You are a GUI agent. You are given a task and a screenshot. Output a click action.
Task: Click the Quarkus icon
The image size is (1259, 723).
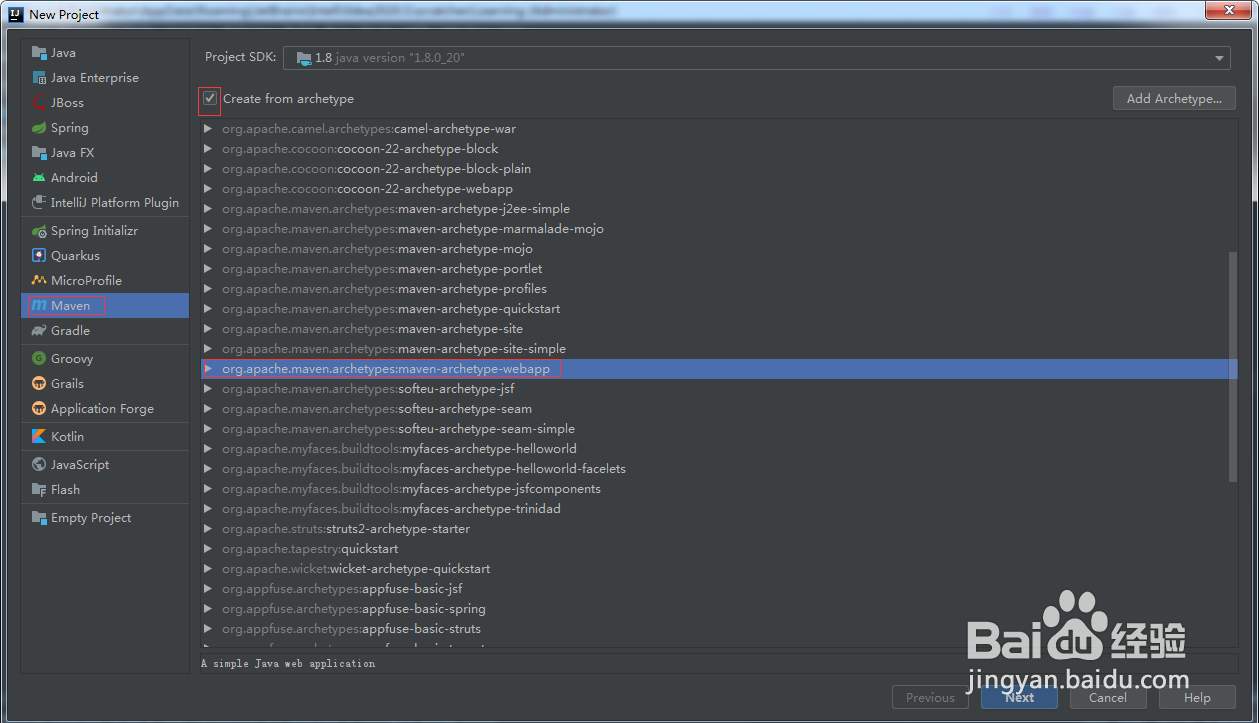coord(39,256)
